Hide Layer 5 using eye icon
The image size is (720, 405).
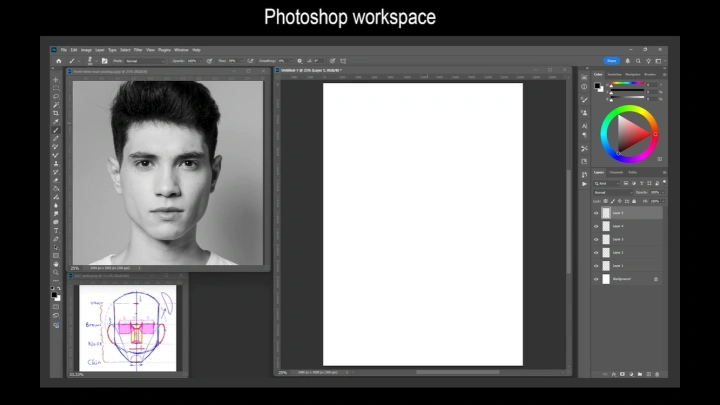[x=596, y=213]
